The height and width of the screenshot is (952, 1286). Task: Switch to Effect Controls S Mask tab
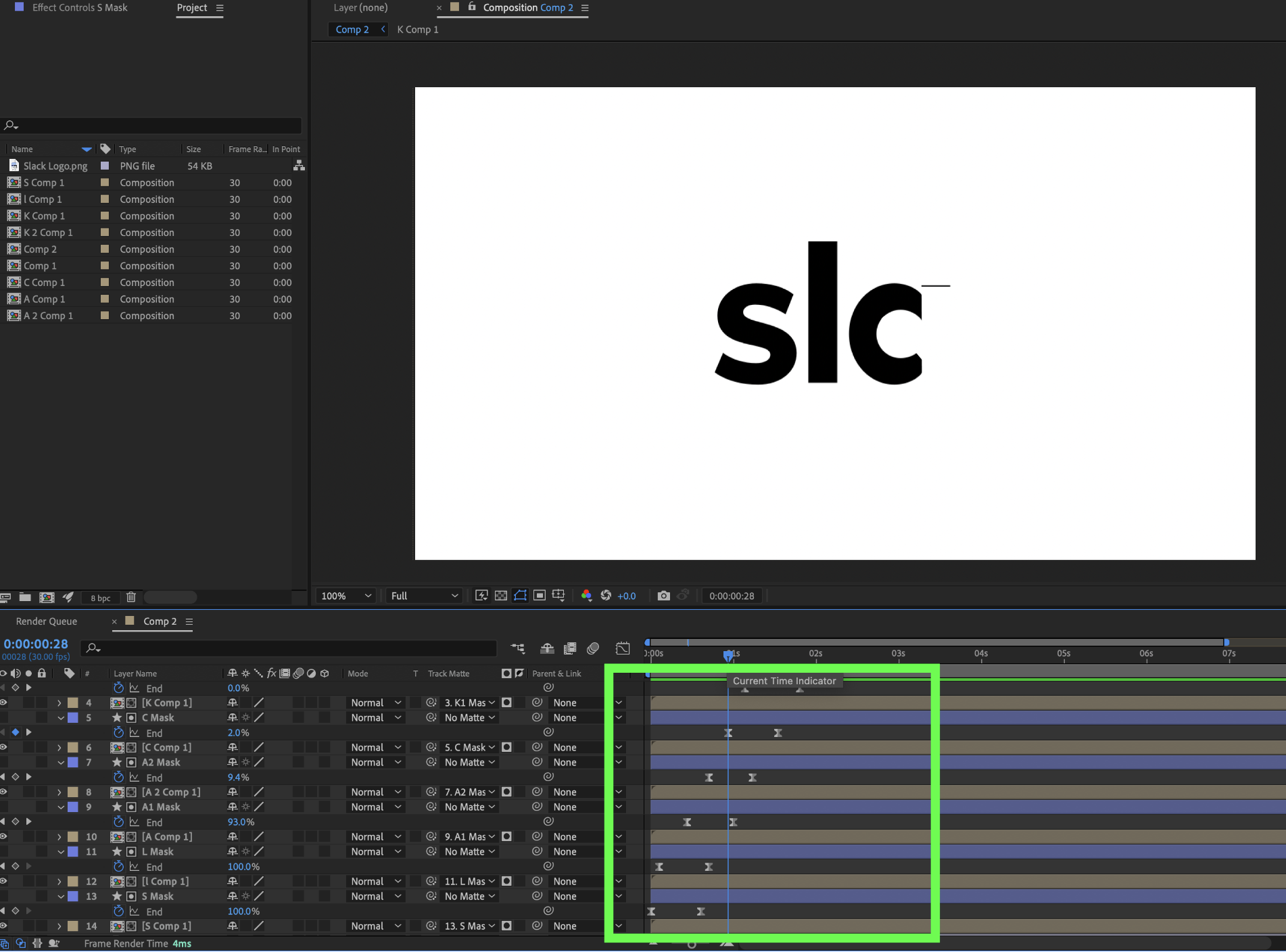coord(80,7)
